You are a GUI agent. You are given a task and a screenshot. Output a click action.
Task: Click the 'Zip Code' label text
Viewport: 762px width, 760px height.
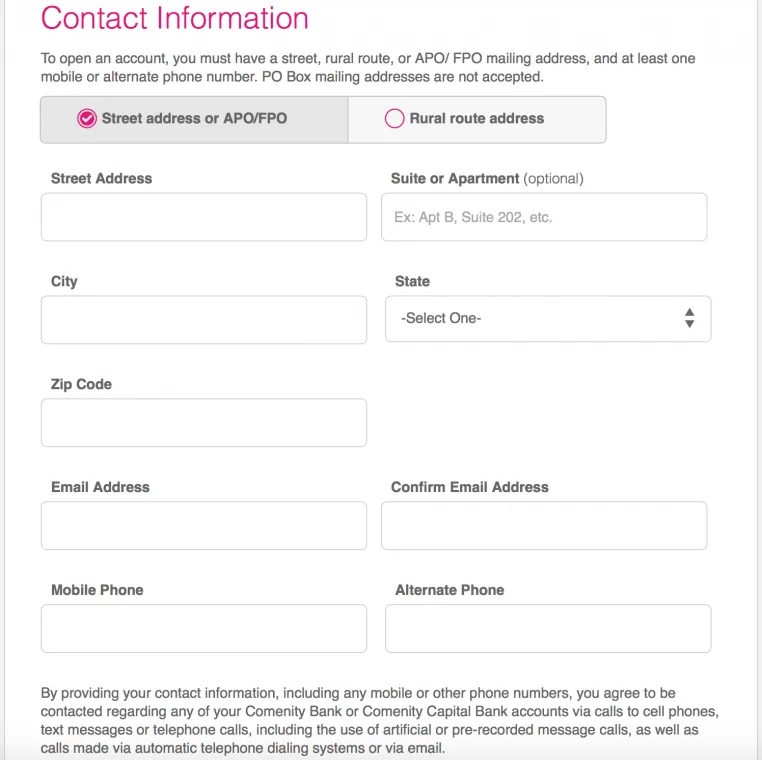click(x=82, y=384)
